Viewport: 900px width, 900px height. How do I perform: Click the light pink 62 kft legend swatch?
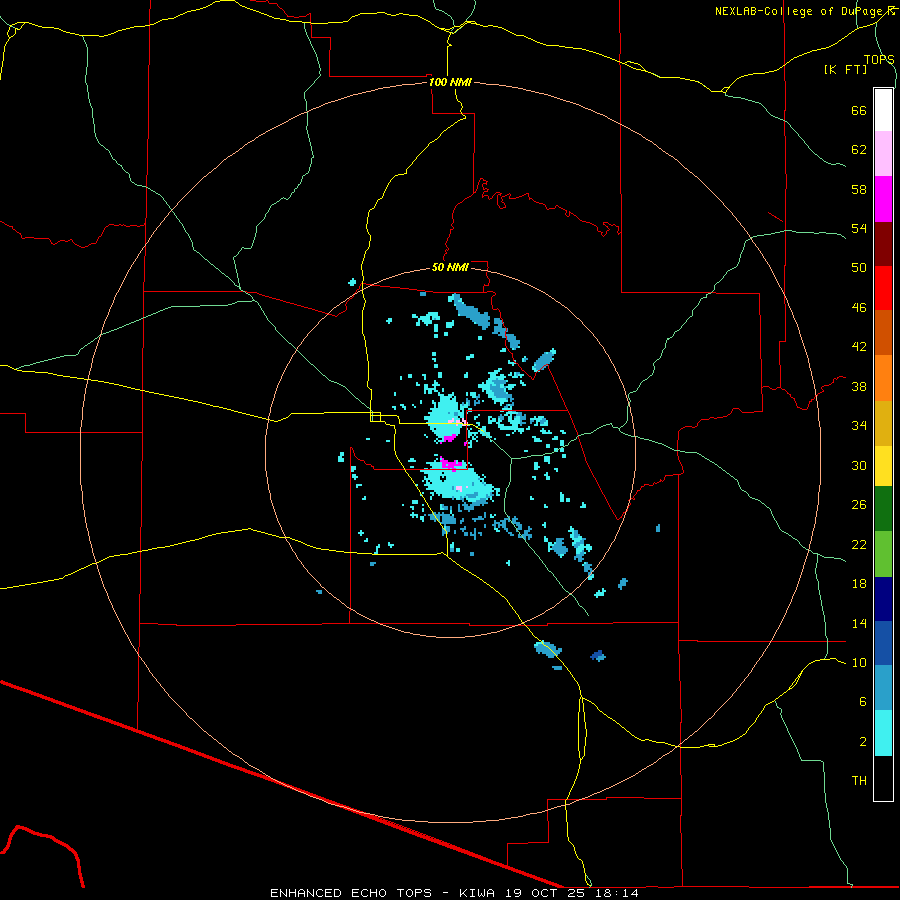(883, 153)
